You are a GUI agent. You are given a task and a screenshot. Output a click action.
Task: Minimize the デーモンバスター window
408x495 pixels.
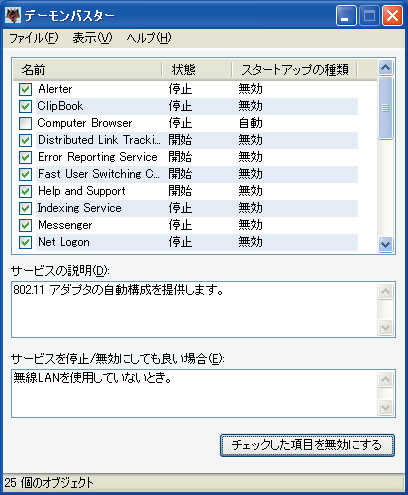point(345,16)
